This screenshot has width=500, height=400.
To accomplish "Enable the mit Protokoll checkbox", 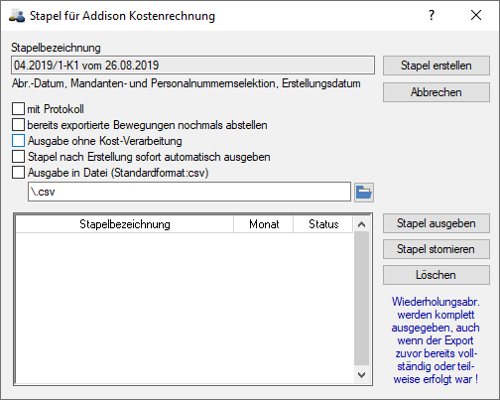I will (18, 109).
